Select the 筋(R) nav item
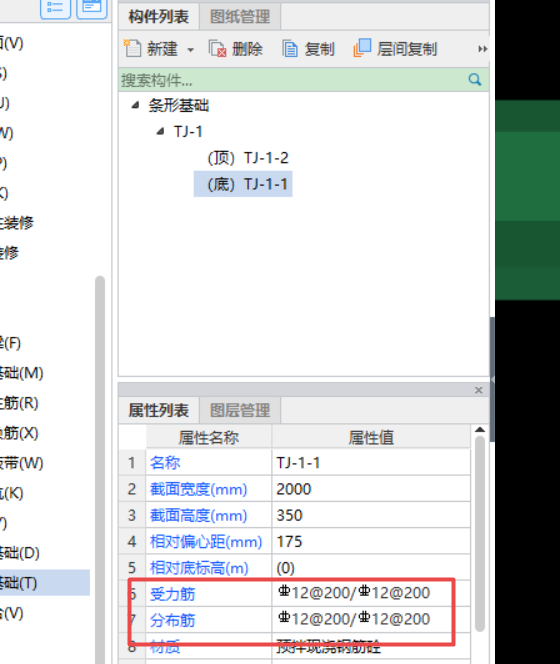The width and height of the screenshot is (560, 664). [x=19, y=403]
